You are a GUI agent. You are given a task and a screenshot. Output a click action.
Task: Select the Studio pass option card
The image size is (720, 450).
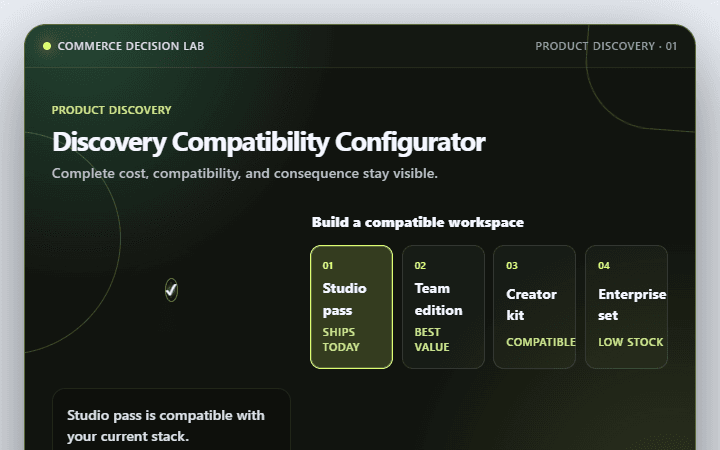(351, 307)
